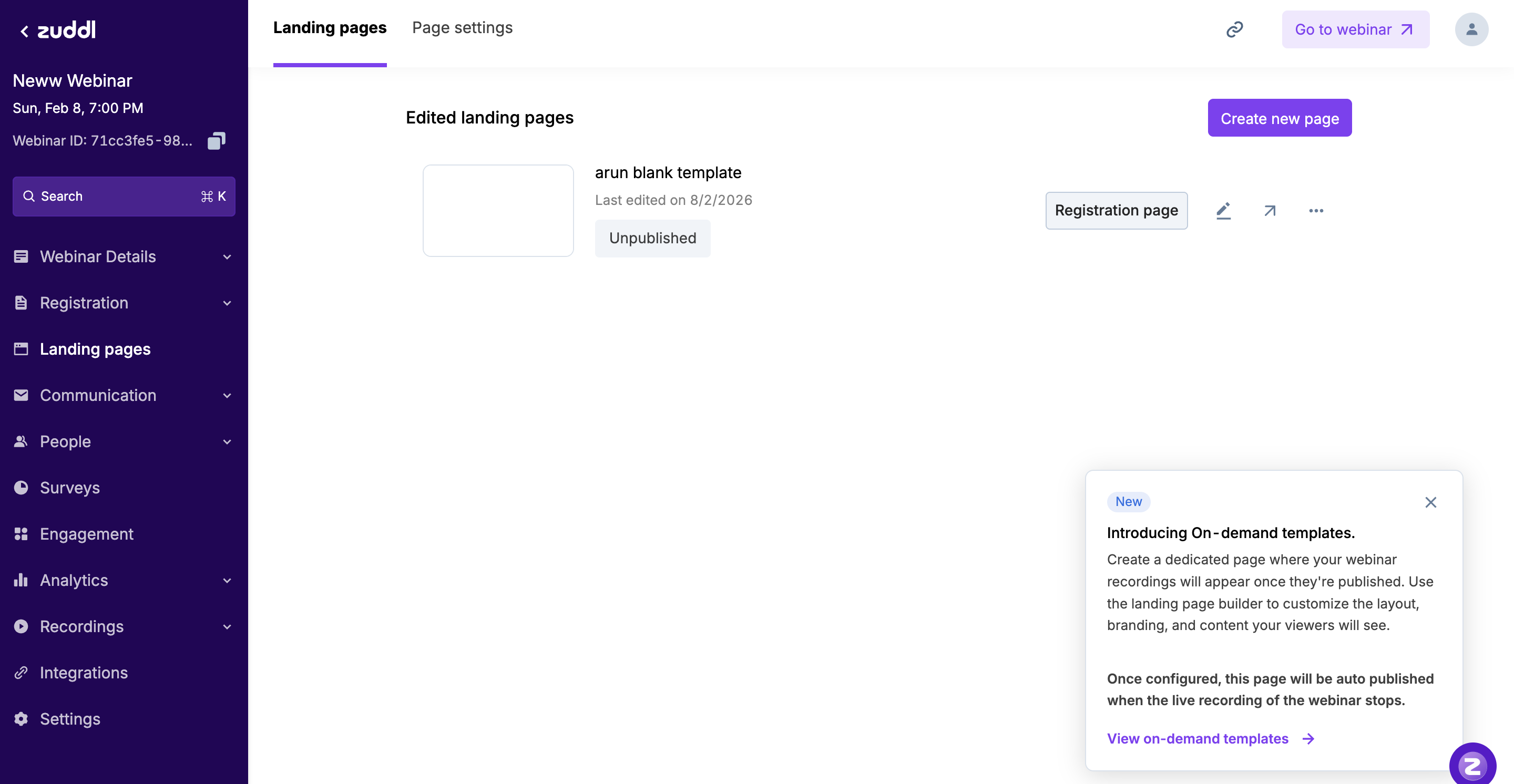Go back using the arrow beside zuddl logo

click(x=24, y=31)
